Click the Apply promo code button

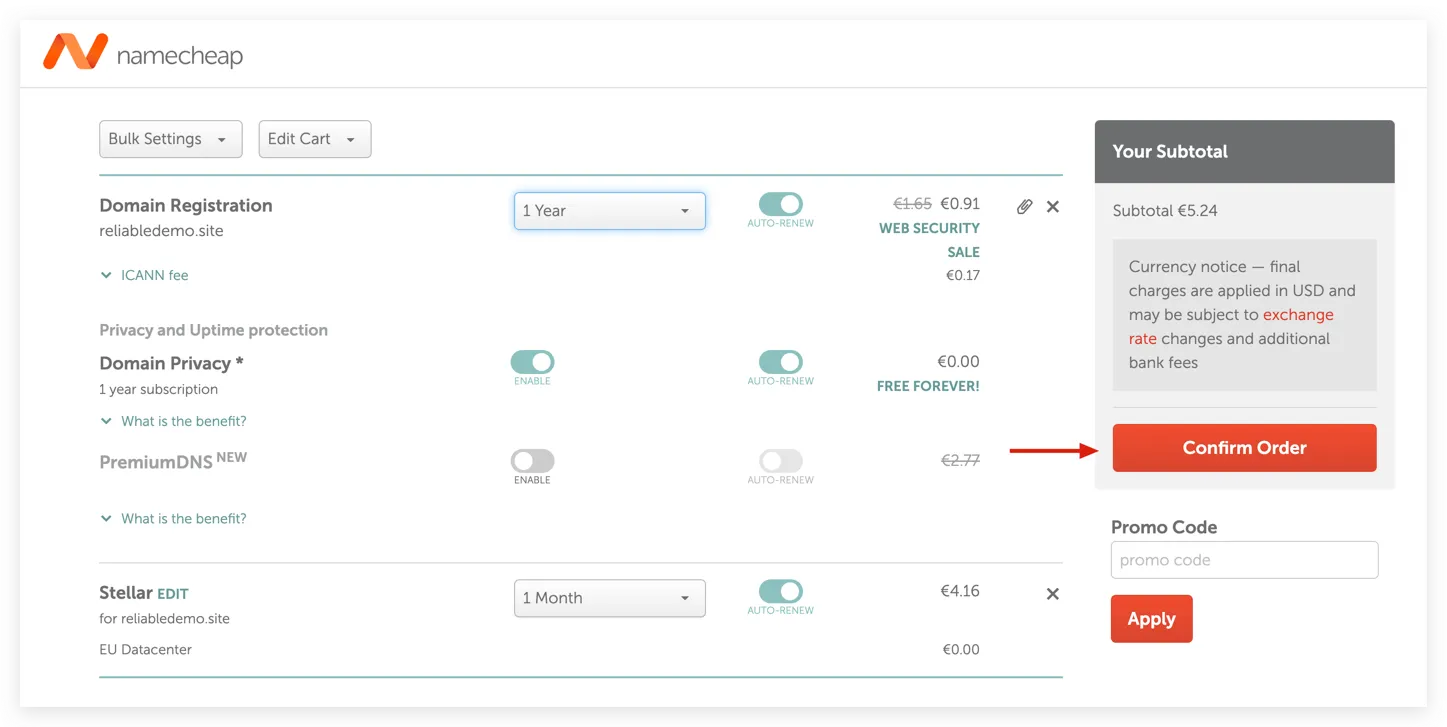(x=1152, y=619)
